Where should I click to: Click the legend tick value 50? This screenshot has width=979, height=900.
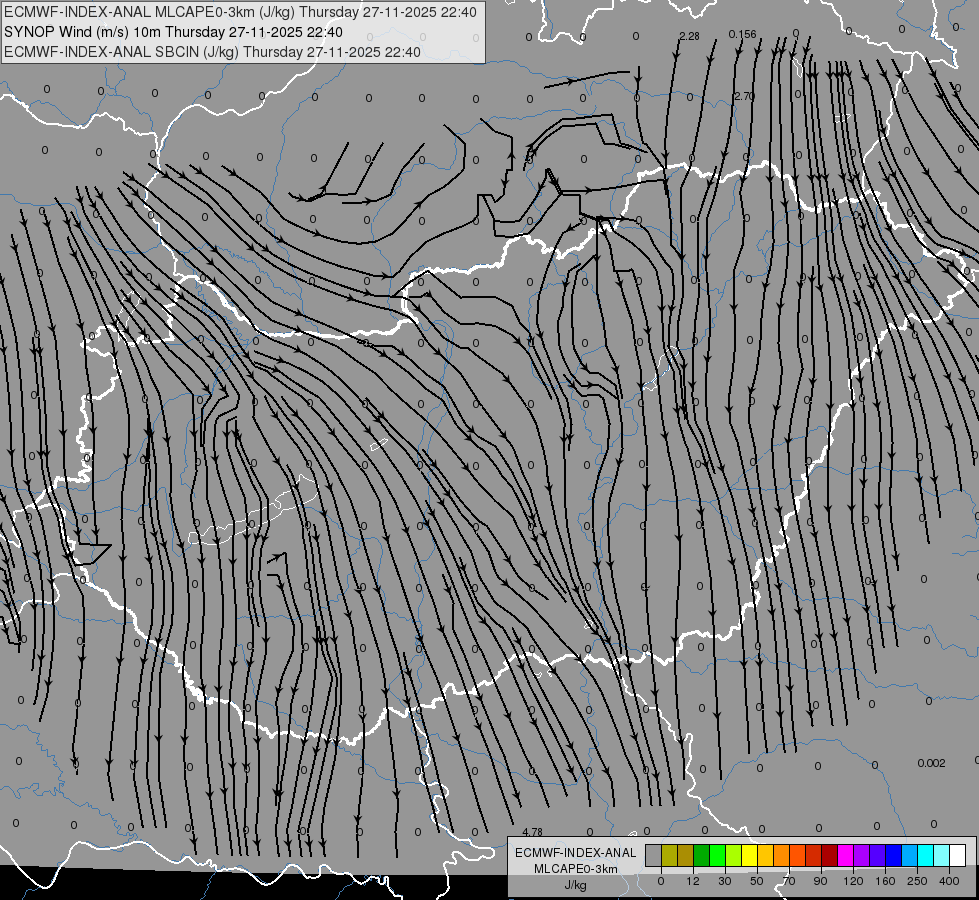pyautogui.click(x=757, y=881)
